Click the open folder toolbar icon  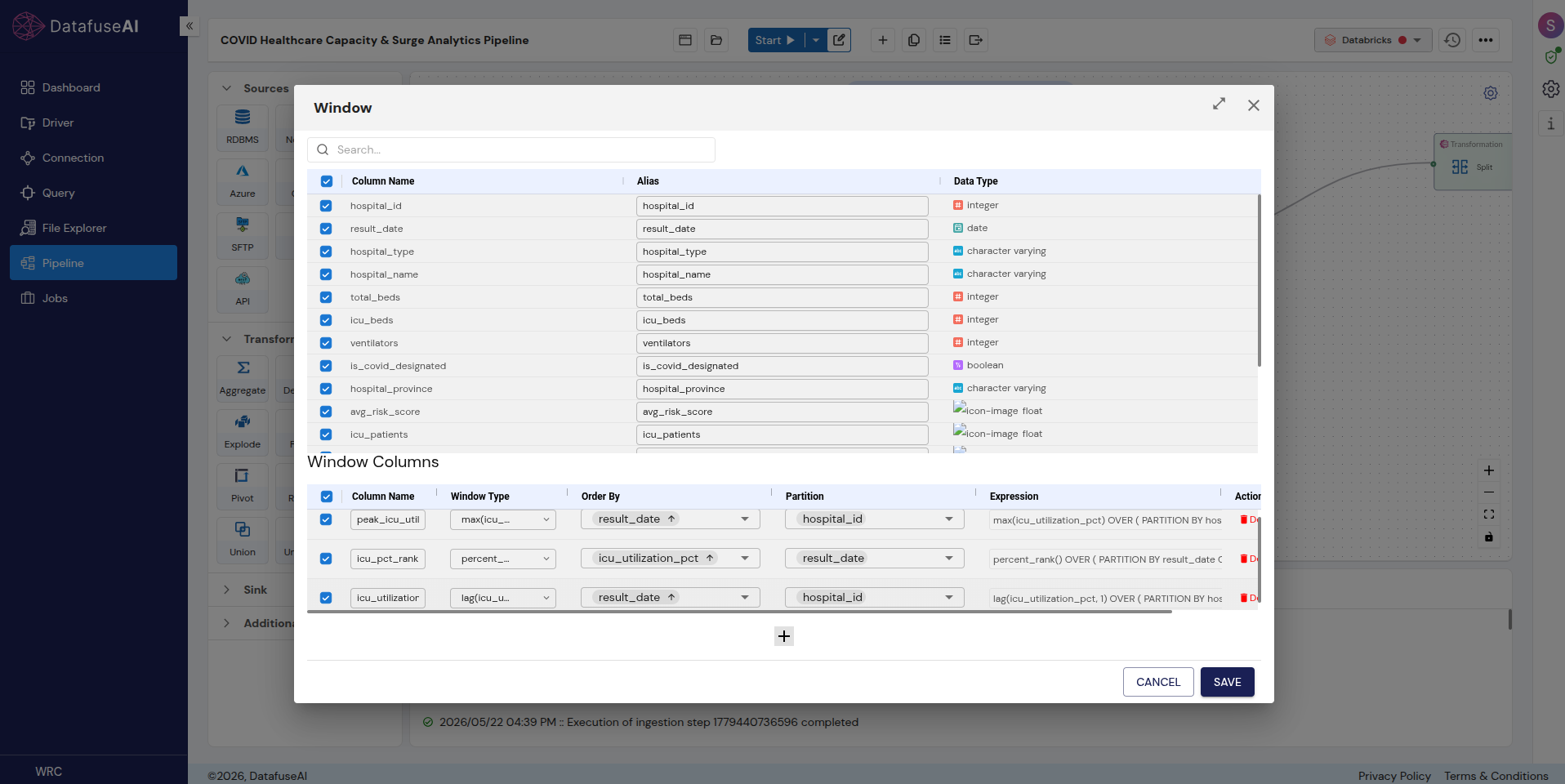716,40
